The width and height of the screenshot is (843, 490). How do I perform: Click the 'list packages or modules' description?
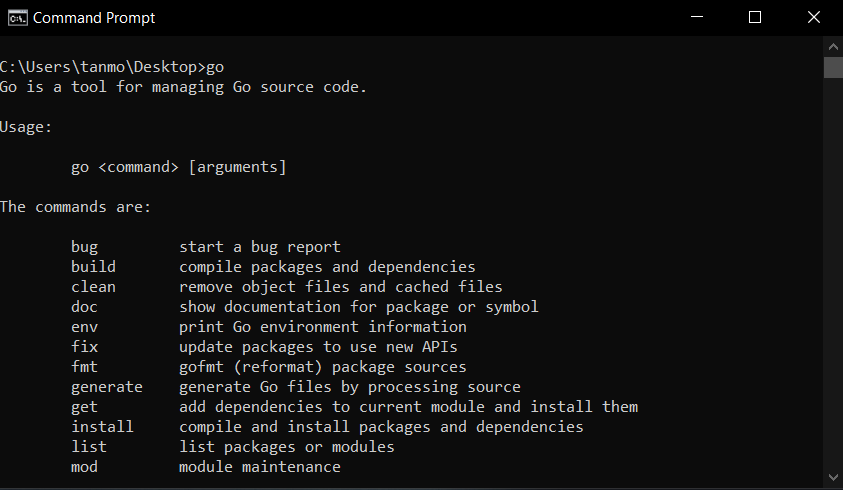tap(287, 447)
